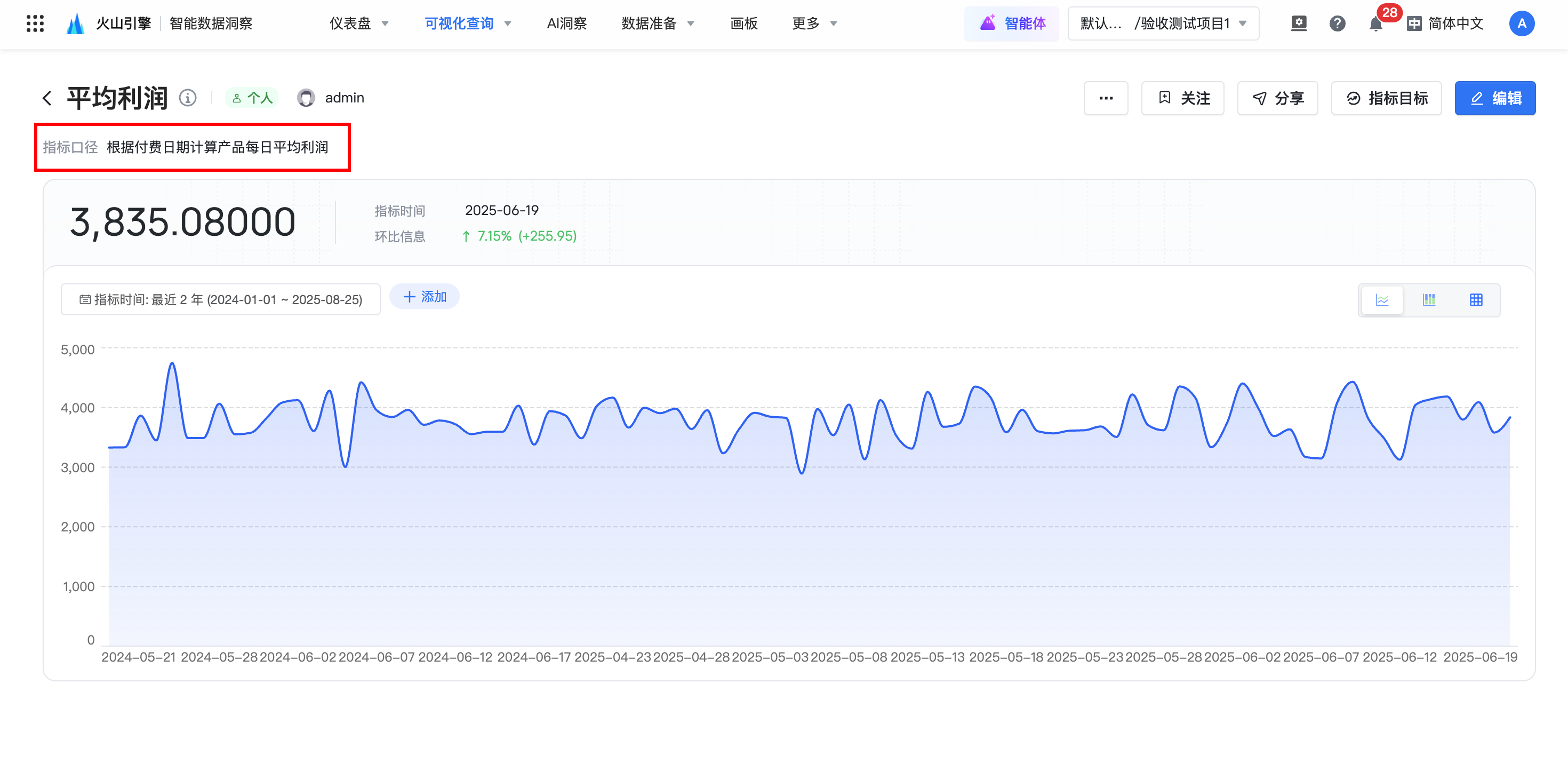Expand the 仪表盘 dropdown menu
The height and width of the screenshot is (779, 1568).
pos(359,24)
